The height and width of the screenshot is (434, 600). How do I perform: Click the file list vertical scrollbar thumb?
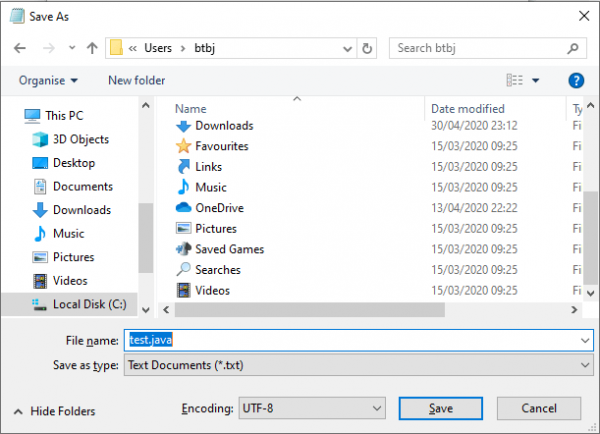[x=590, y=237]
